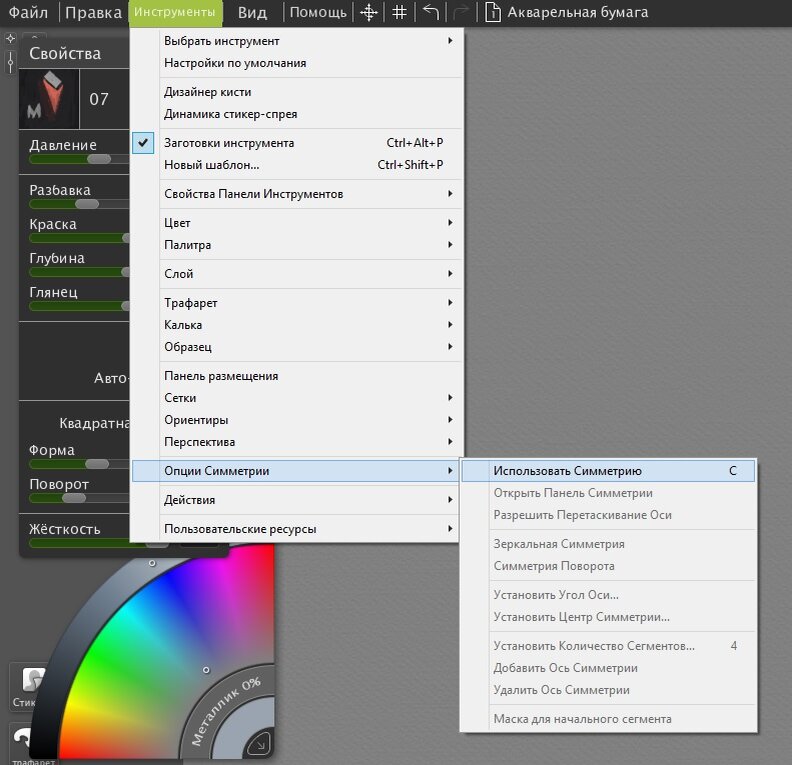Select Настройки по умолчания
The height and width of the screenshot is (765, 792).
tap(297, 63)
